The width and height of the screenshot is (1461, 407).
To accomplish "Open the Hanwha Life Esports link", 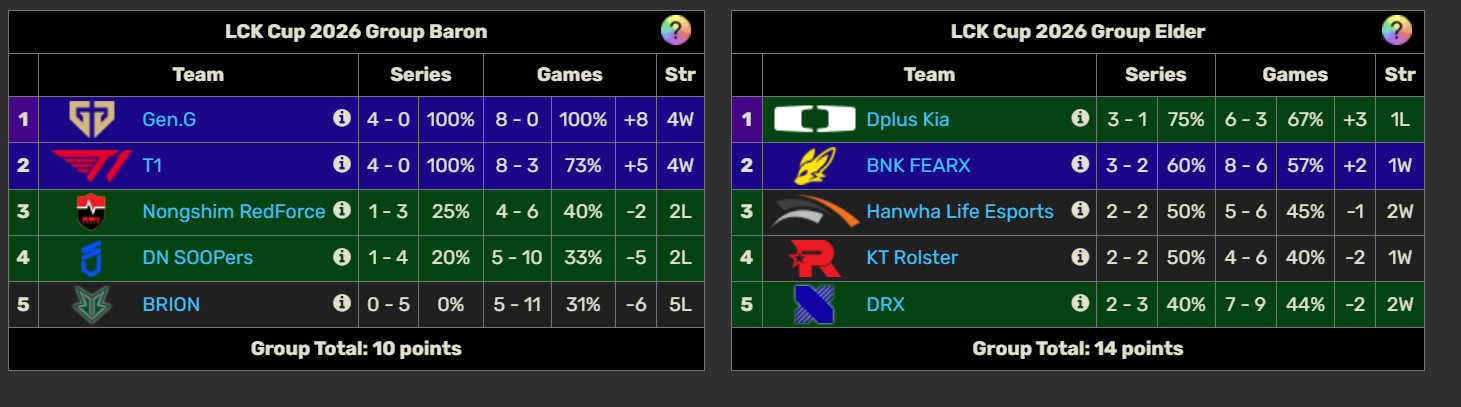I will [959, 212].
